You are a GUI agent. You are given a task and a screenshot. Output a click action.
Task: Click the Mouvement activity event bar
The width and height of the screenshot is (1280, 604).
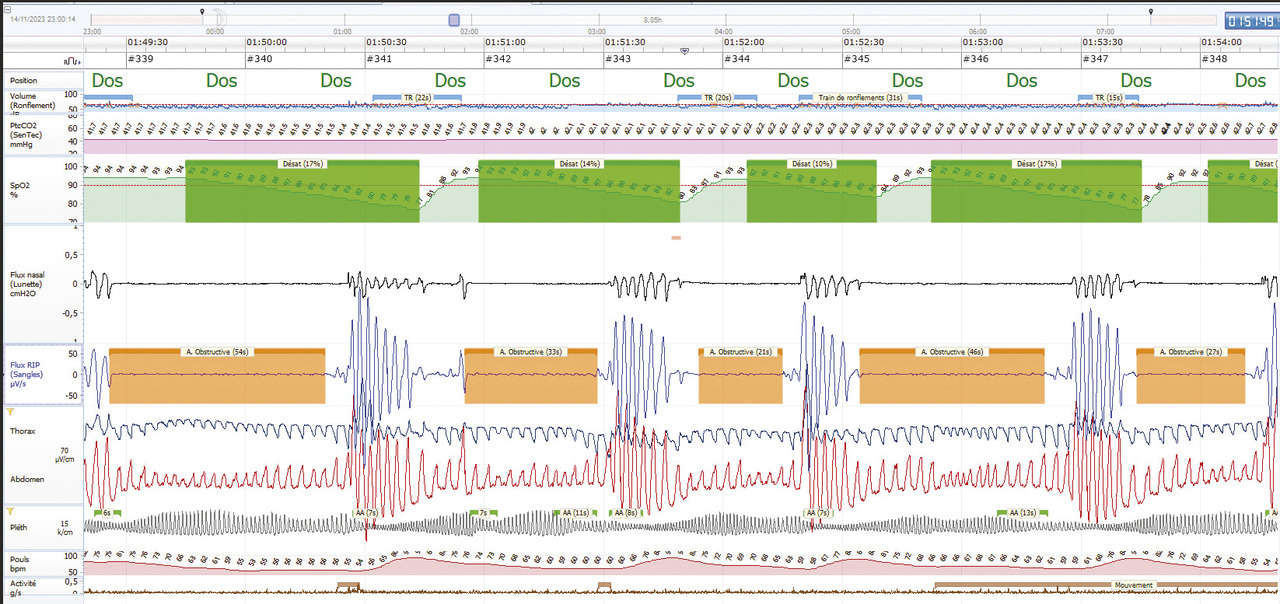[1132, 585]
